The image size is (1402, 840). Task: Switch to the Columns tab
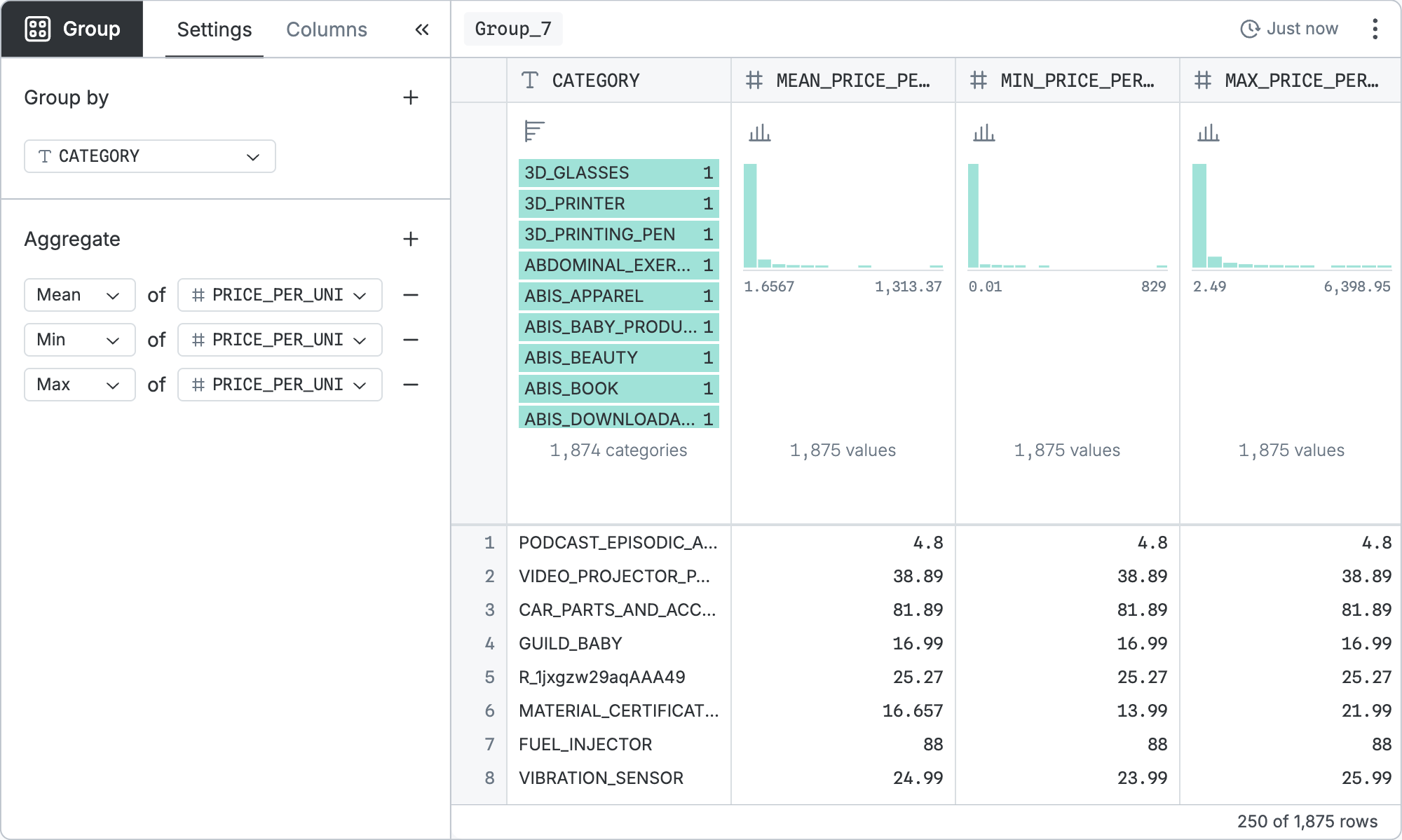[327, 29]
